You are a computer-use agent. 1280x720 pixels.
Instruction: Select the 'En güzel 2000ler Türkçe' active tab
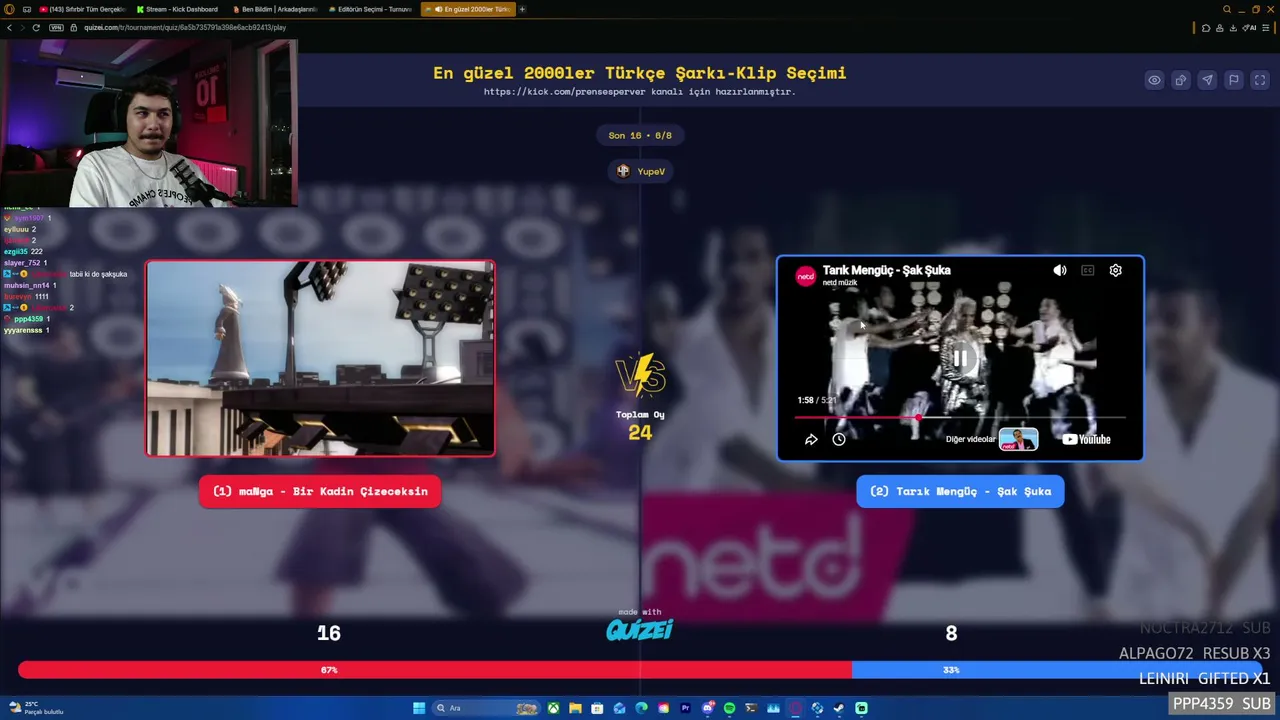pos(468,9)
